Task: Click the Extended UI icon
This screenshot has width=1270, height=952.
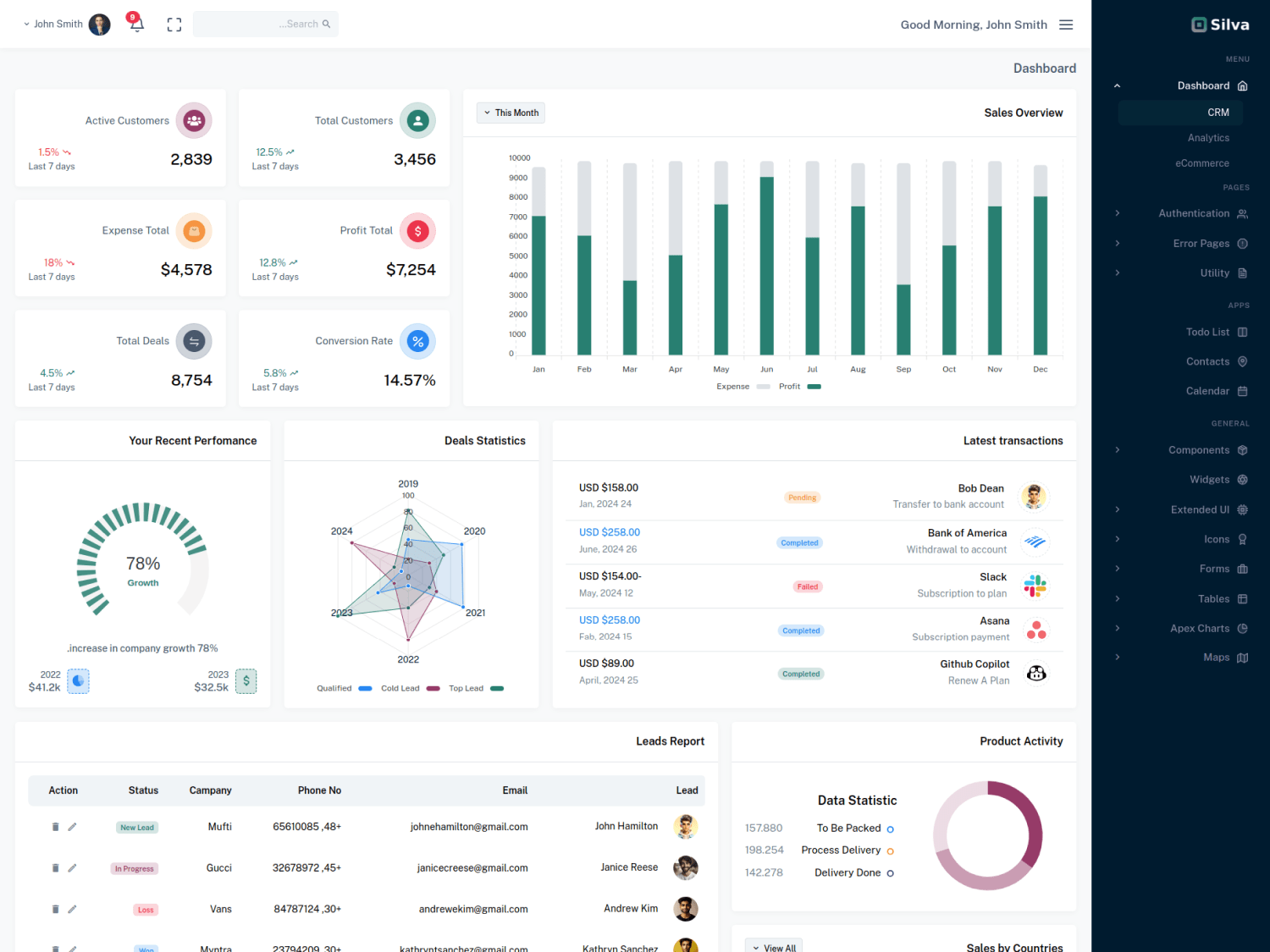Action: click(x=1242, y=509)
